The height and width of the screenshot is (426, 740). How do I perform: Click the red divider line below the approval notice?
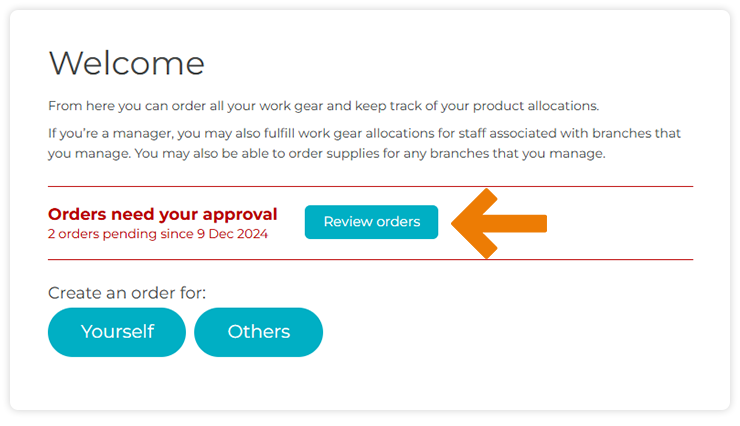click(370, 260)
